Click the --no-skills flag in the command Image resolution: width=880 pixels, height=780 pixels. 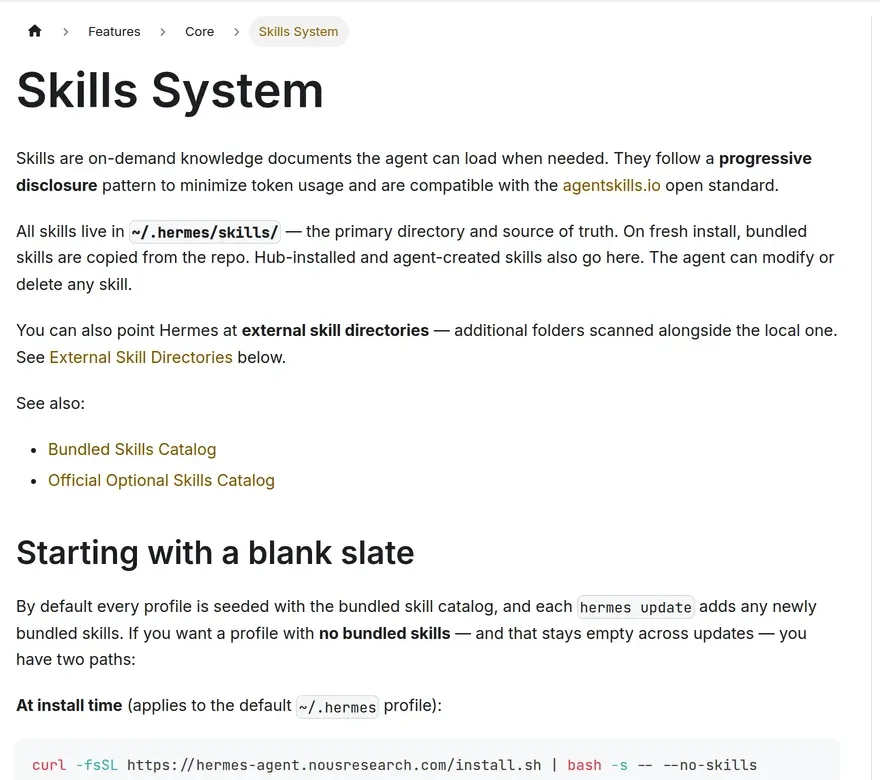tap(710, 765)
